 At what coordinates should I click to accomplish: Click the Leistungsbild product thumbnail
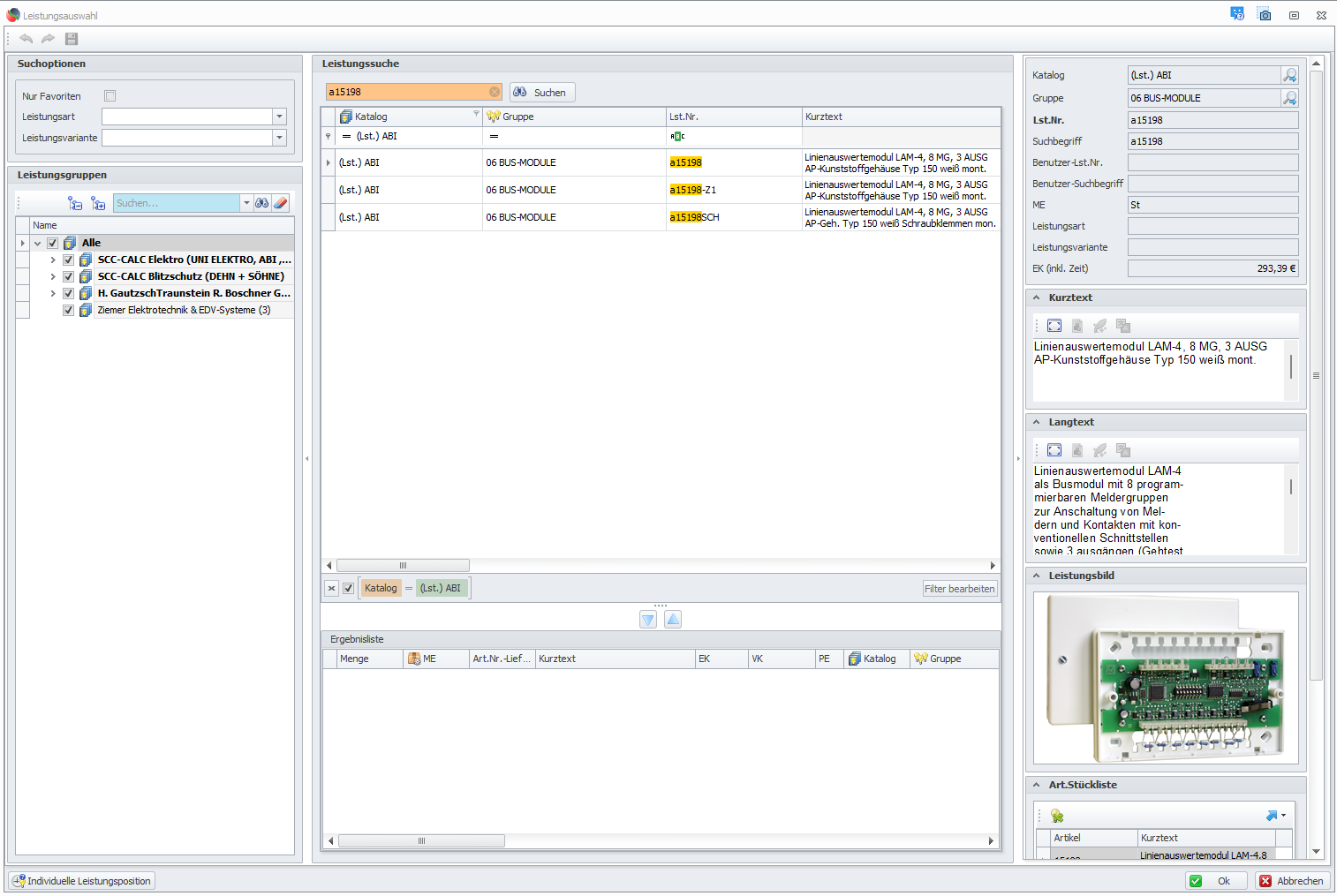(1165, 678)
